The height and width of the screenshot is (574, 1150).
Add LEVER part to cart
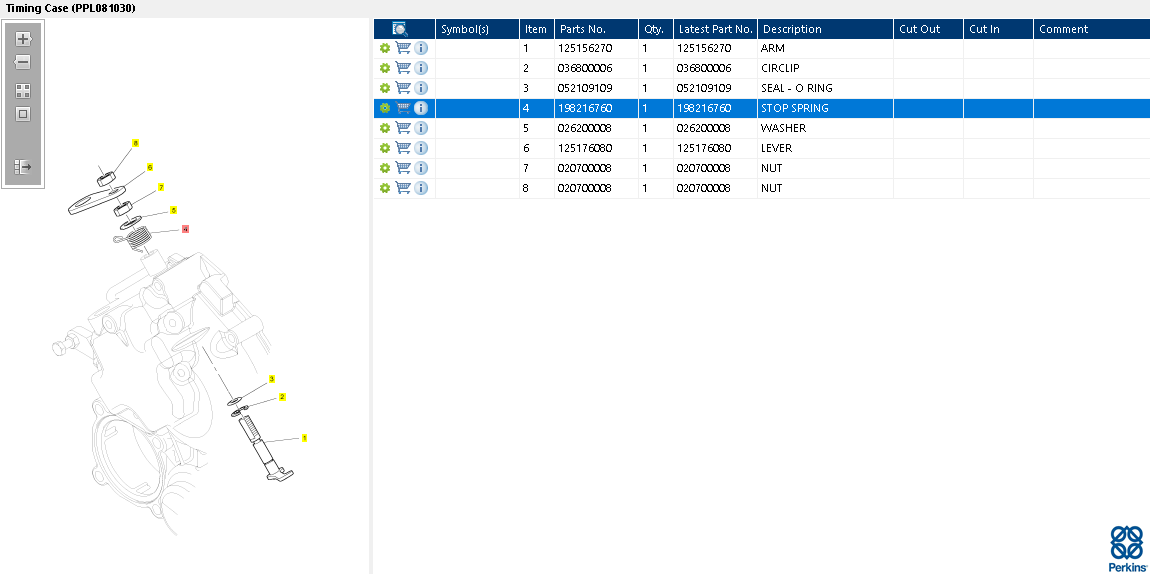click(403, 148)
